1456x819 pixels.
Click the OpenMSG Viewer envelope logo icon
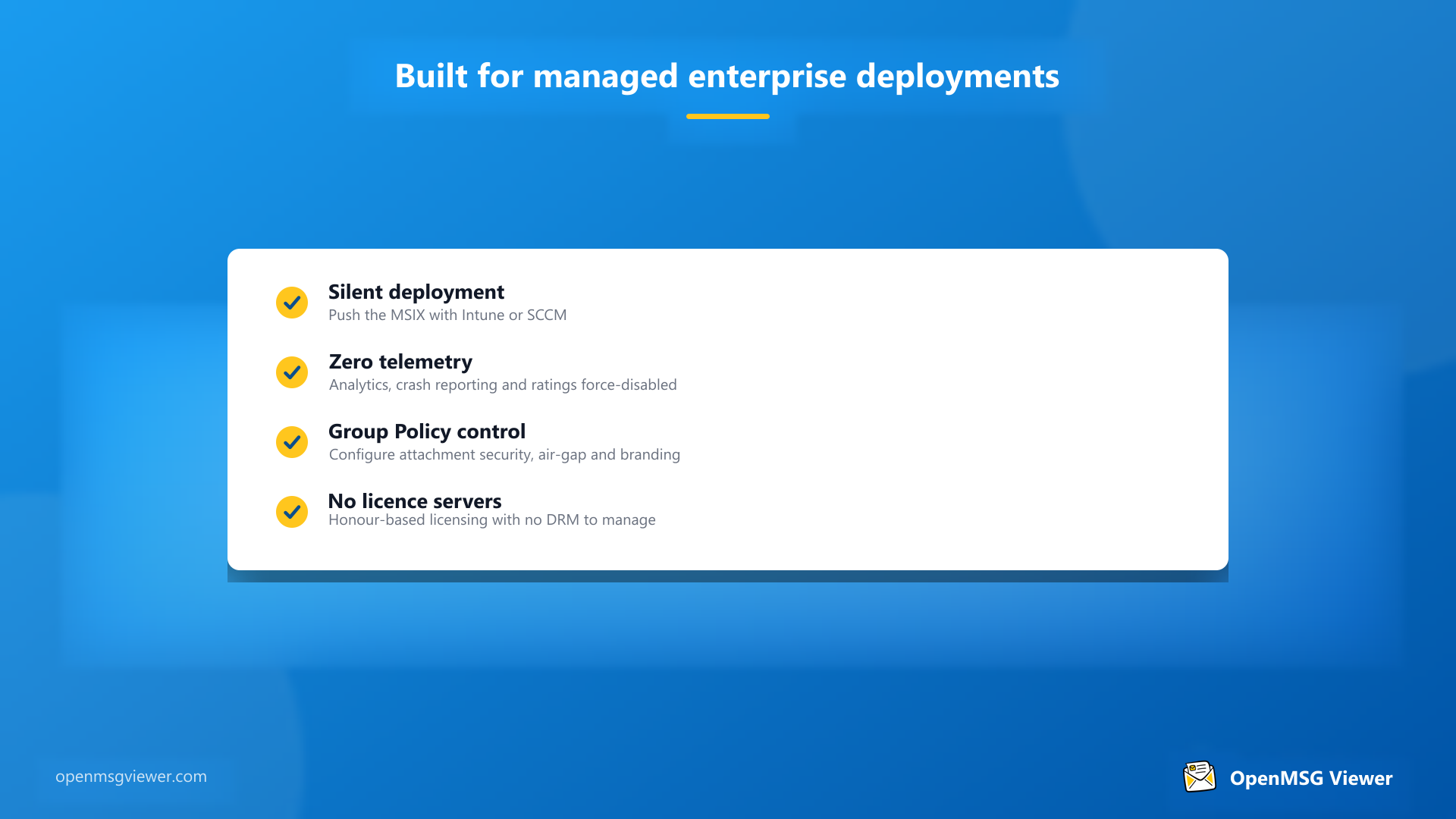point(1200,777)
